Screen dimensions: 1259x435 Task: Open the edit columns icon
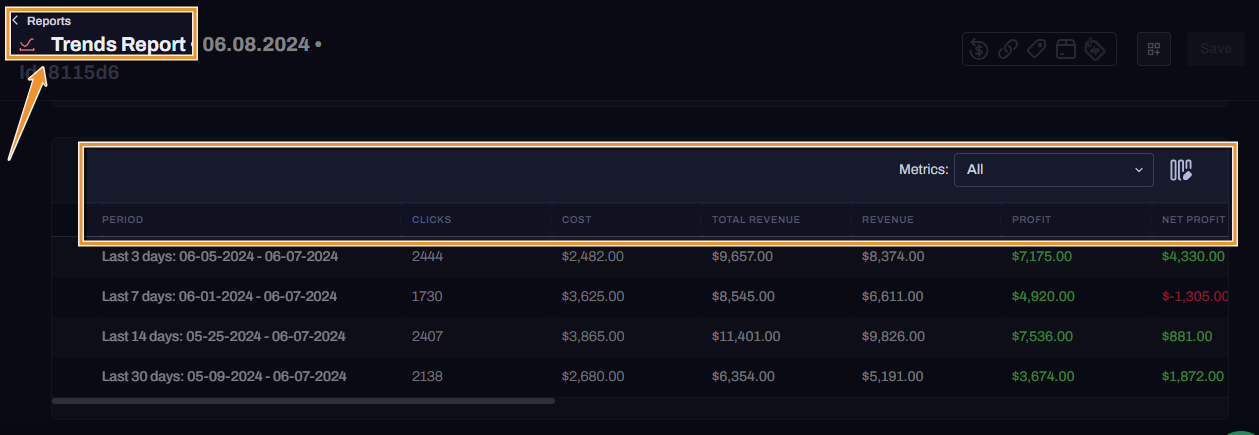point(1182,170)
